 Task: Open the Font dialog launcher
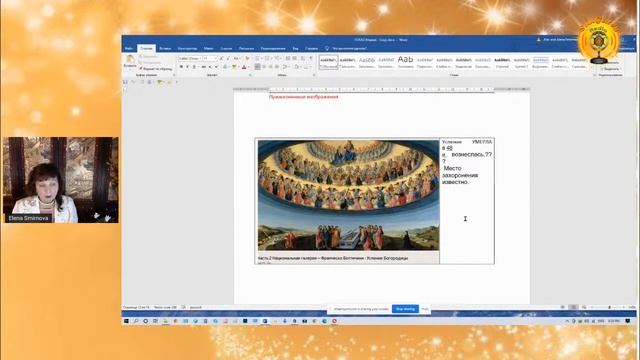250,75
